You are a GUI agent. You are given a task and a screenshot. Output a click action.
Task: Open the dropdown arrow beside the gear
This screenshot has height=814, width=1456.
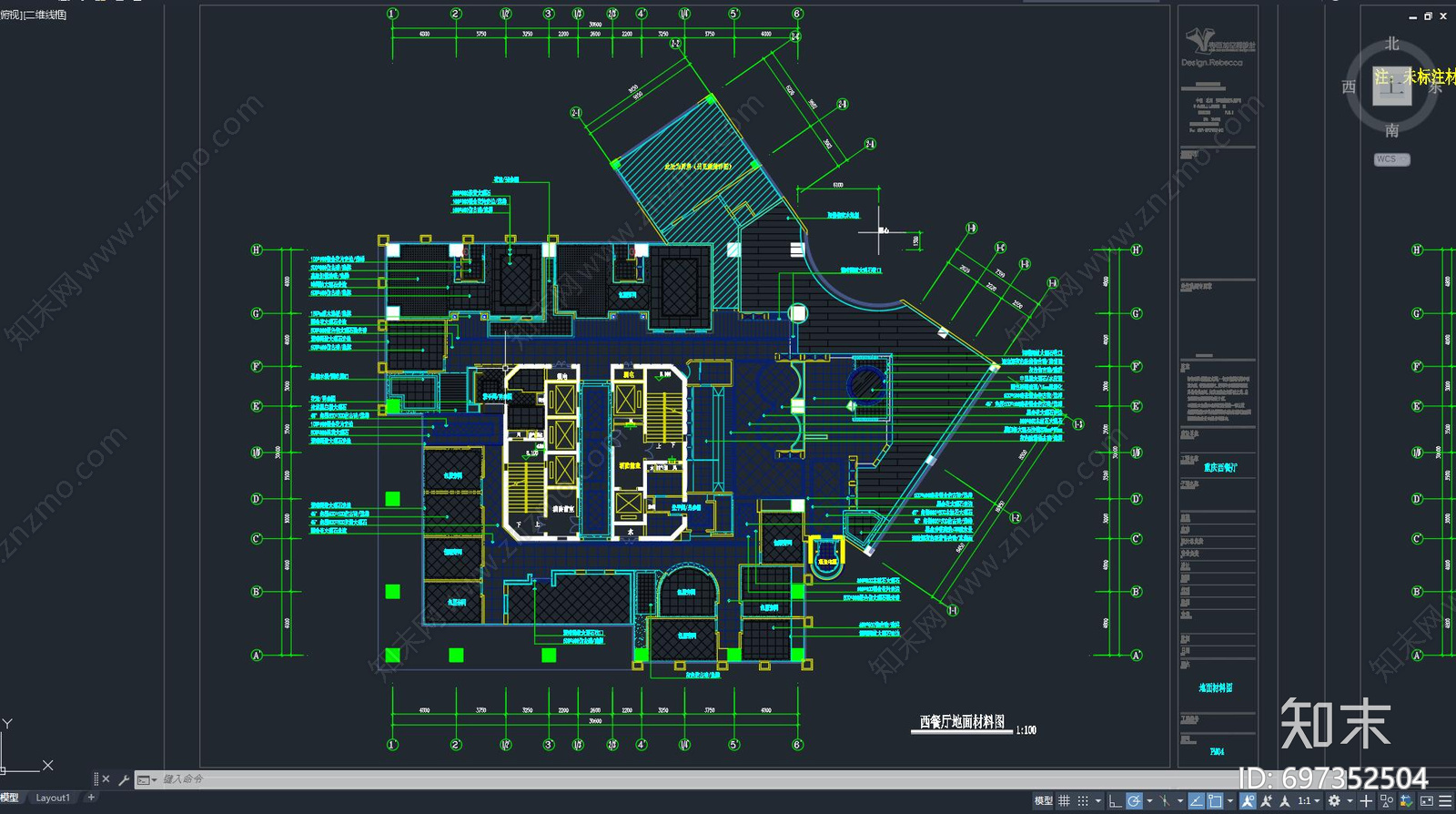pyautogui.click(x=1350, y=801)
